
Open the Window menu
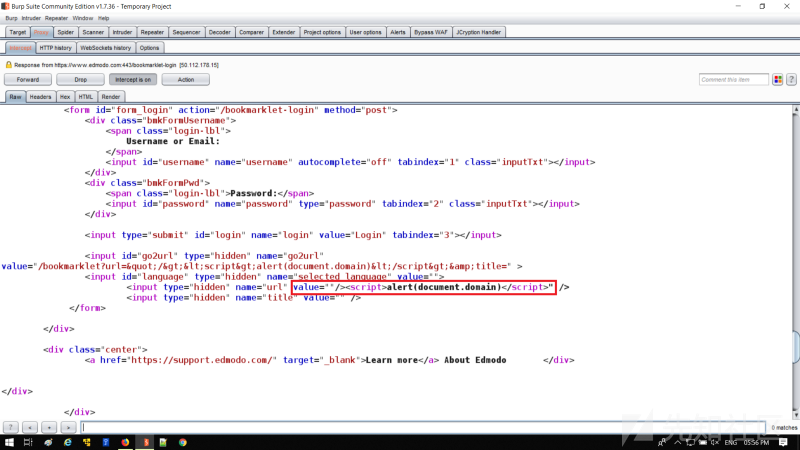[83, 18]
